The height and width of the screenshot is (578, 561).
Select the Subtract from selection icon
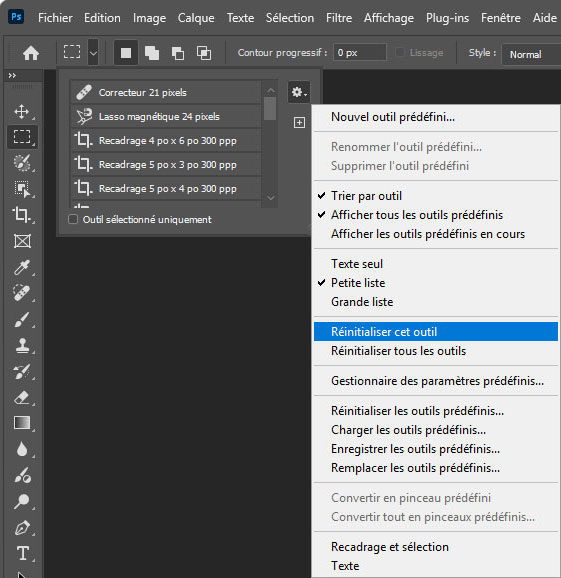coord(178,53)
